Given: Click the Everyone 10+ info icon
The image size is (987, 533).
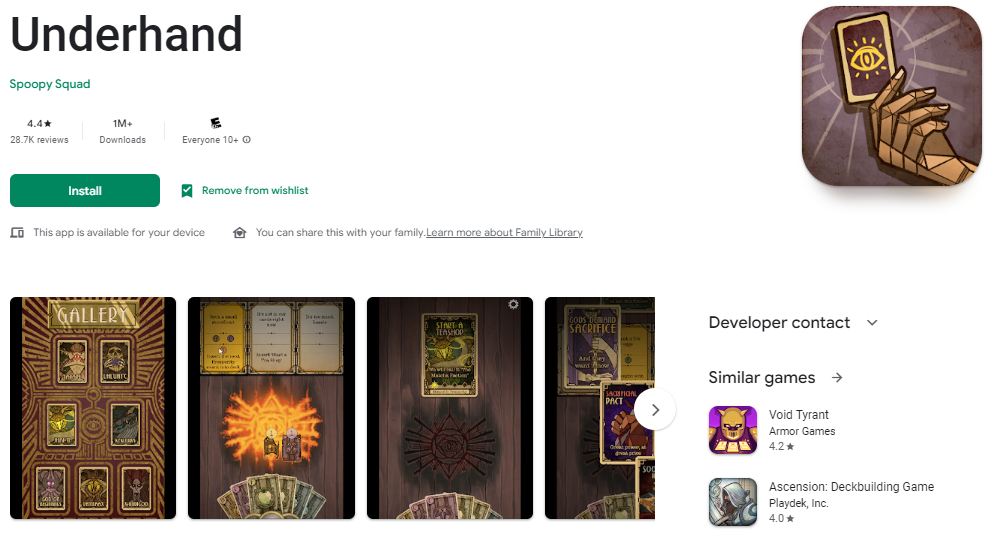Looking at the screenshot, I should point(247,140).
